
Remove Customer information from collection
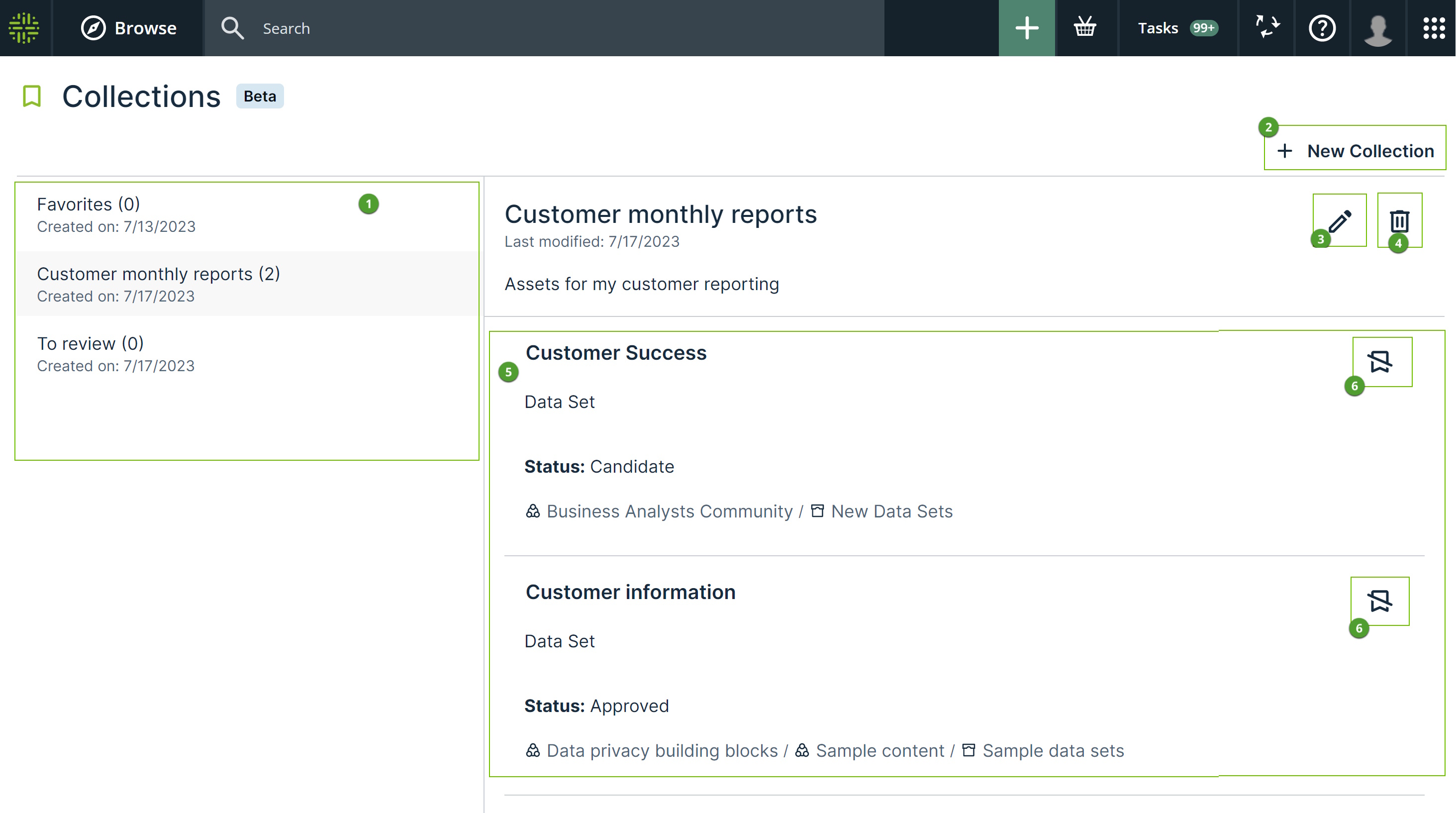[x=1380, y=601]
